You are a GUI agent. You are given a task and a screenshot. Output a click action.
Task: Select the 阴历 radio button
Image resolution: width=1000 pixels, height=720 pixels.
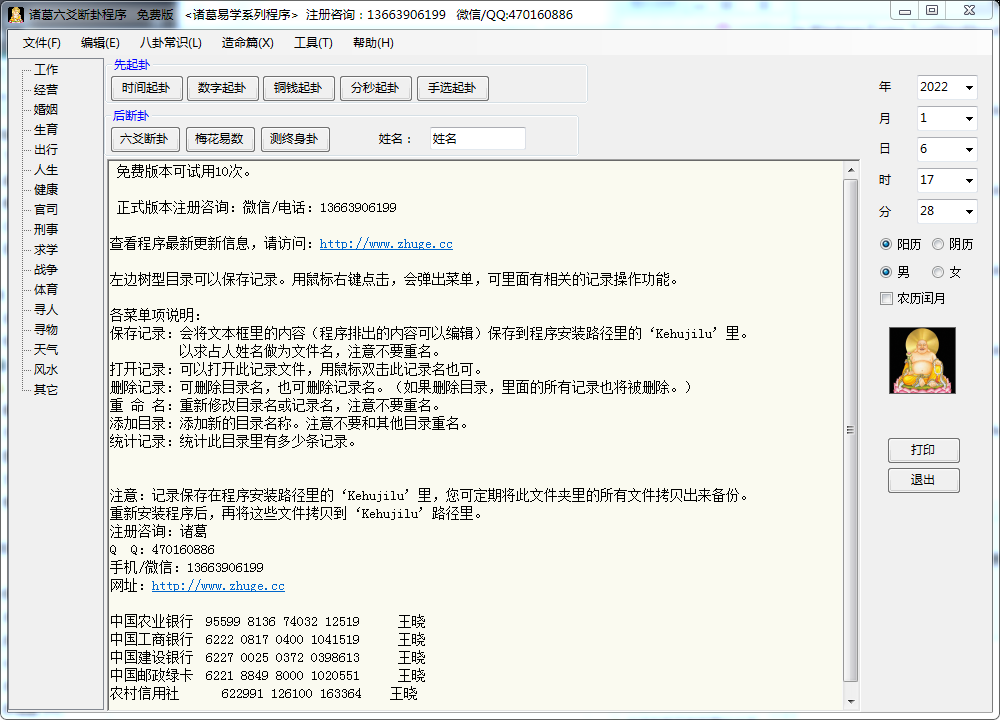click(x=938, y=244)
